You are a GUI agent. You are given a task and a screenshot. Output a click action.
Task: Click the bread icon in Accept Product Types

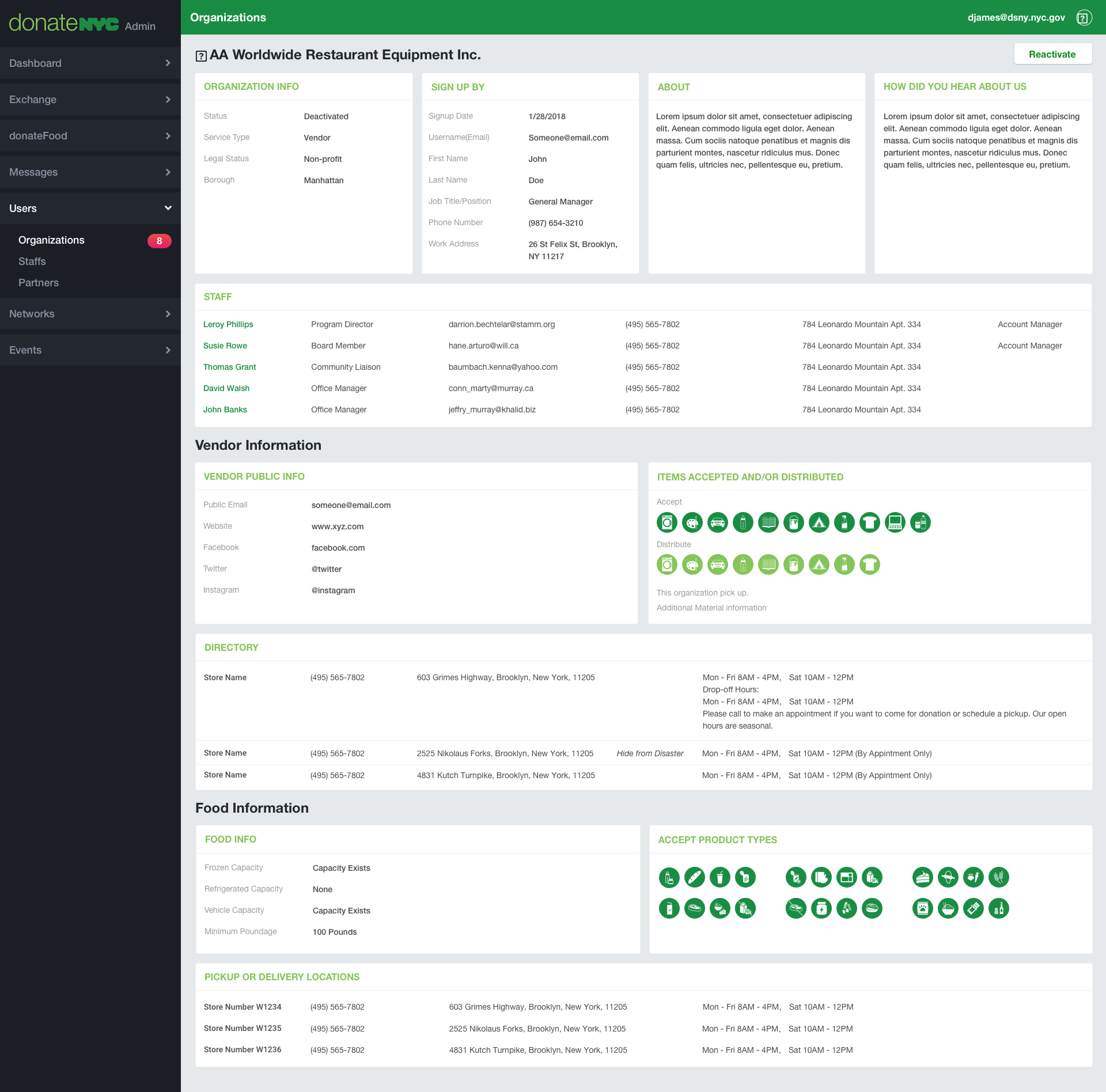coord(694,877)
